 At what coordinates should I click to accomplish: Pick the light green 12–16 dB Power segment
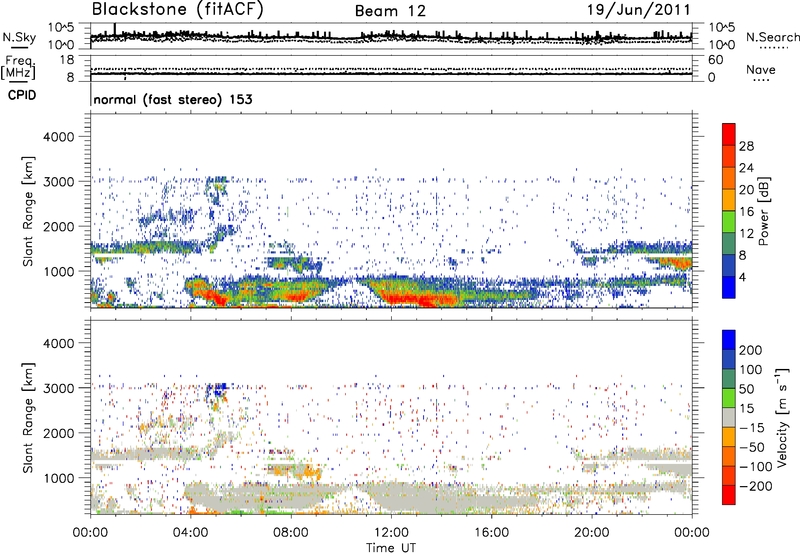729,222
